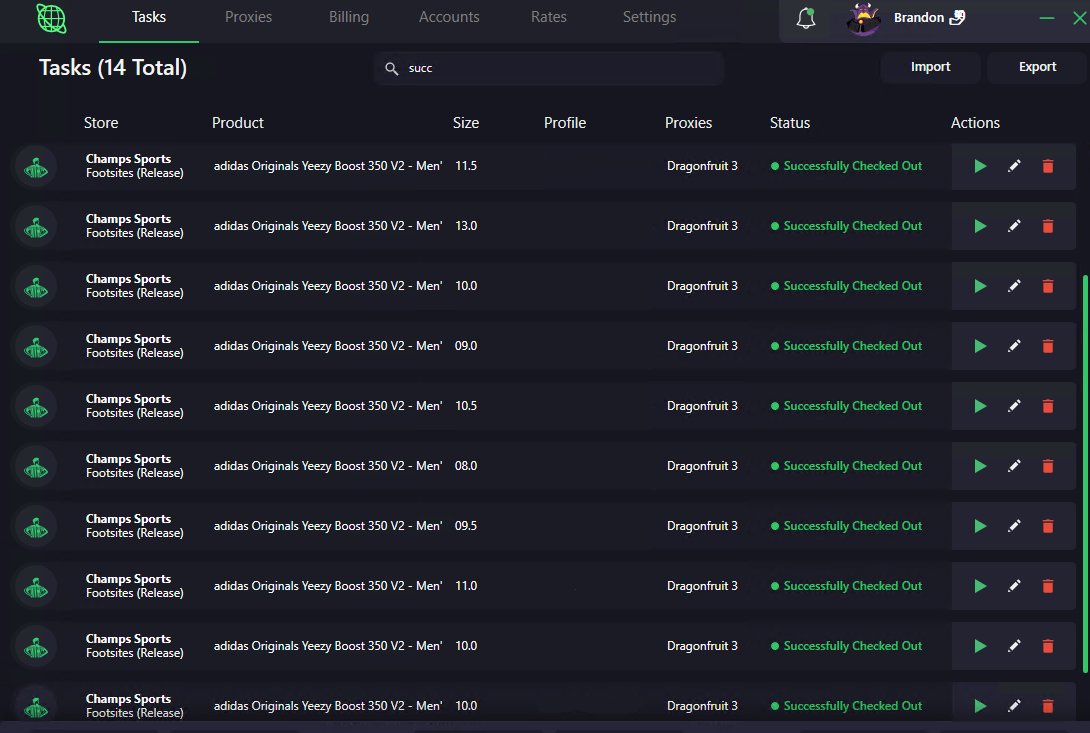The image size is (1090, 733).
Task: Delete the size 09.0 task
Action: click(x=1048, y=346)
